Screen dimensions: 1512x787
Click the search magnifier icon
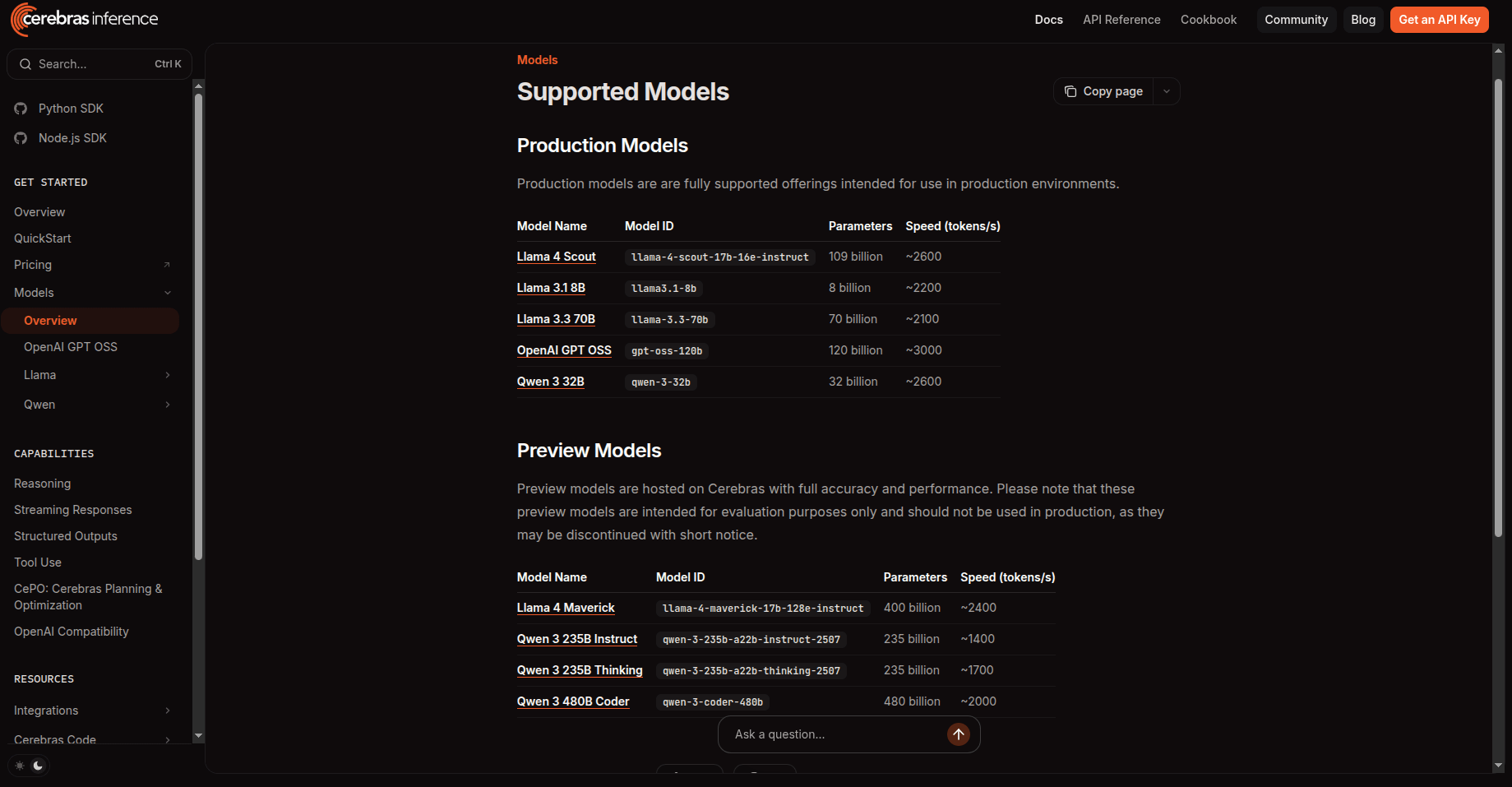point(25,64)
